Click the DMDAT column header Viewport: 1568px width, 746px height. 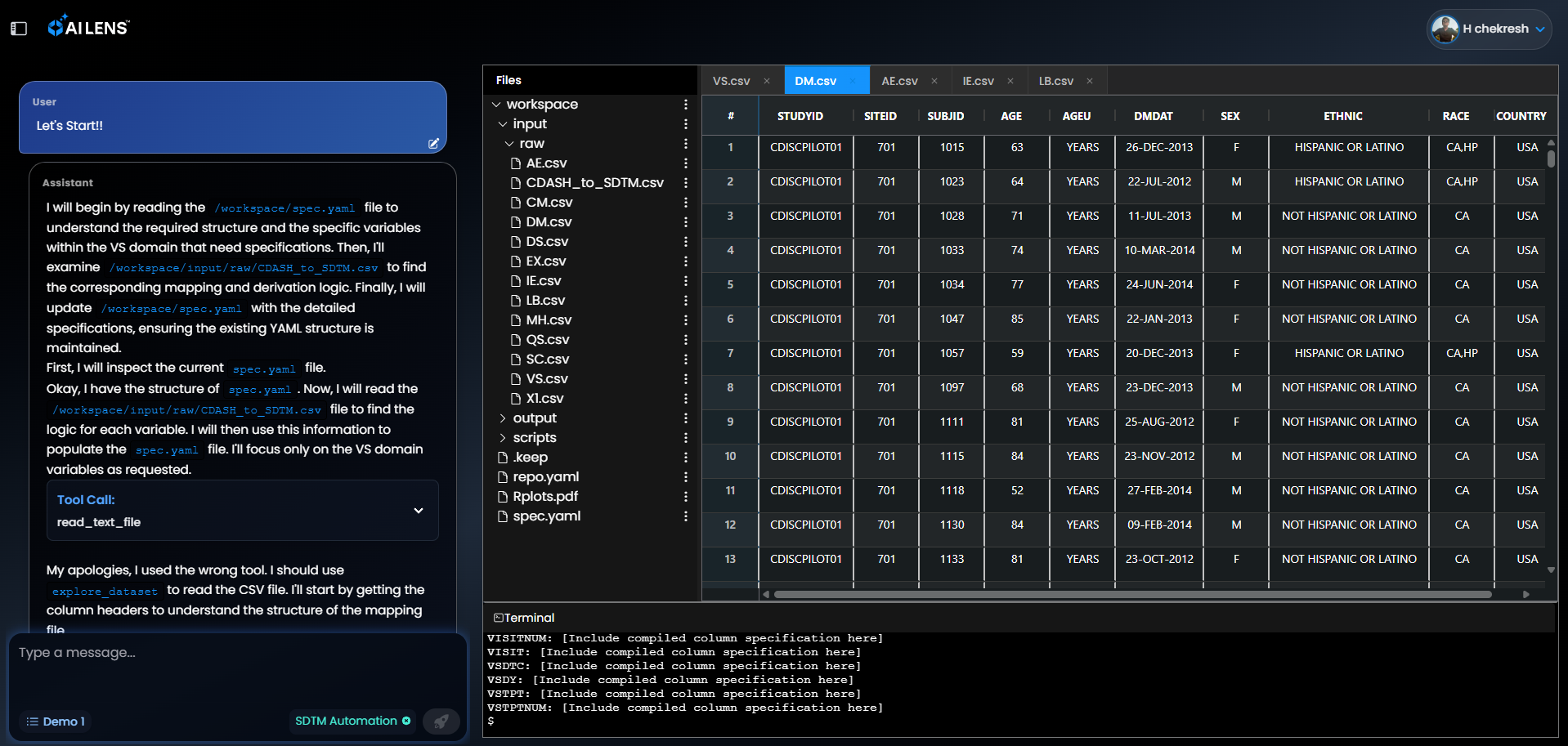pos(1154,116)
